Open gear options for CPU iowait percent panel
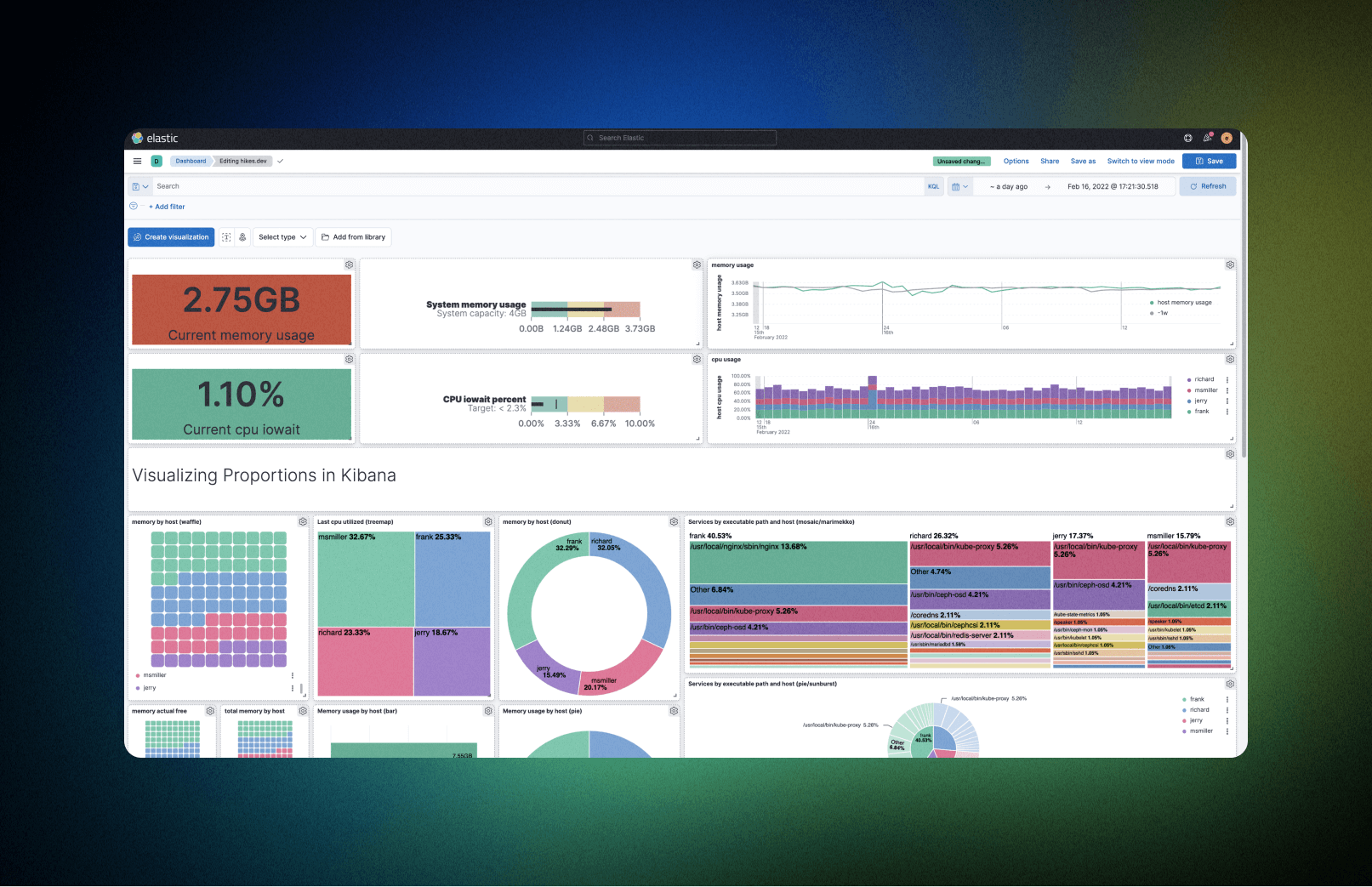The height and width of the screenshot is (887, 1372). pyautogui.click(x=697, y=360)
